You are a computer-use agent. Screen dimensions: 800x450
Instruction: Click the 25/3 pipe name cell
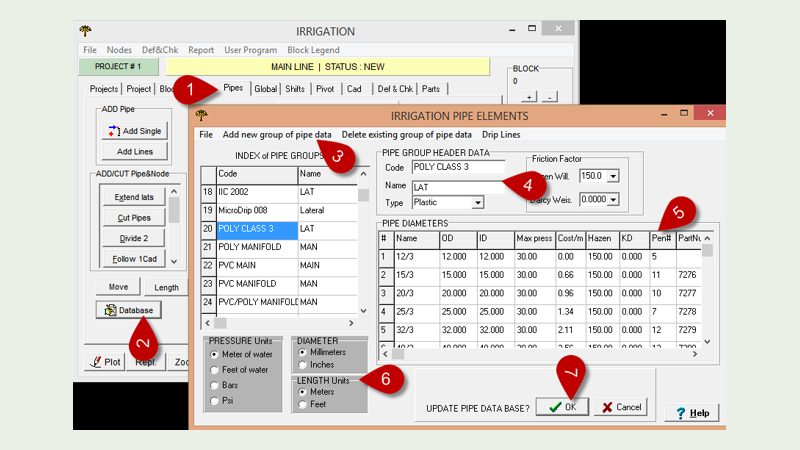pos(416,311)
